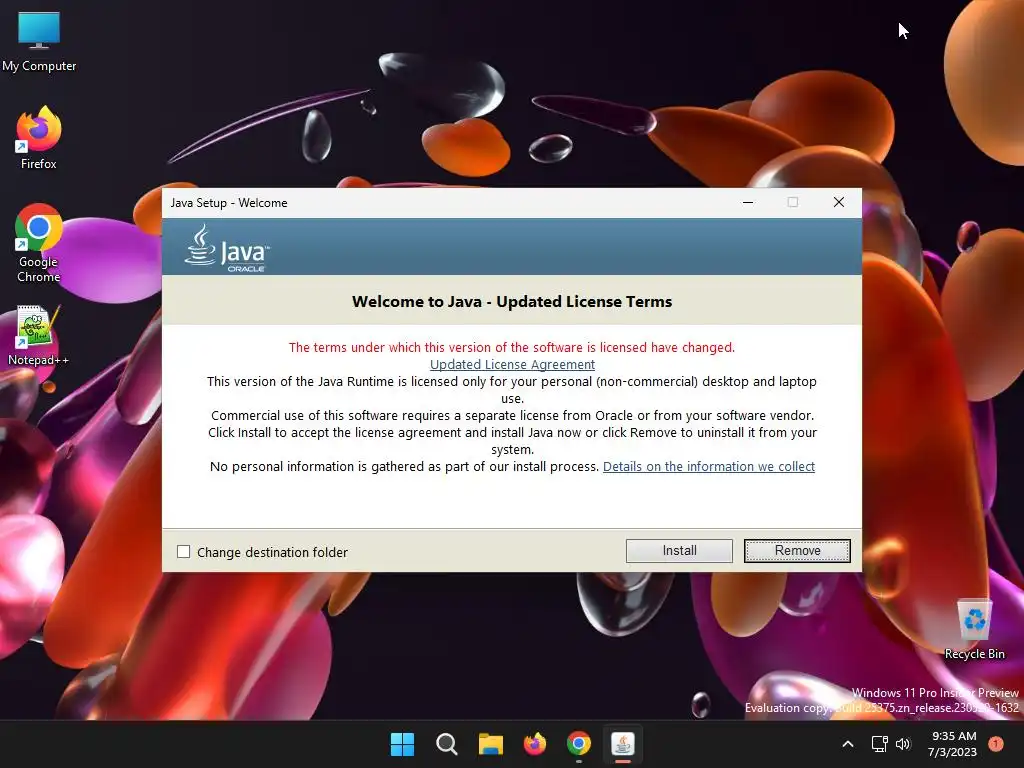Open the Updated License Agreement link
This screenshot has width=1024, height=768.
(x=512, y=364)
